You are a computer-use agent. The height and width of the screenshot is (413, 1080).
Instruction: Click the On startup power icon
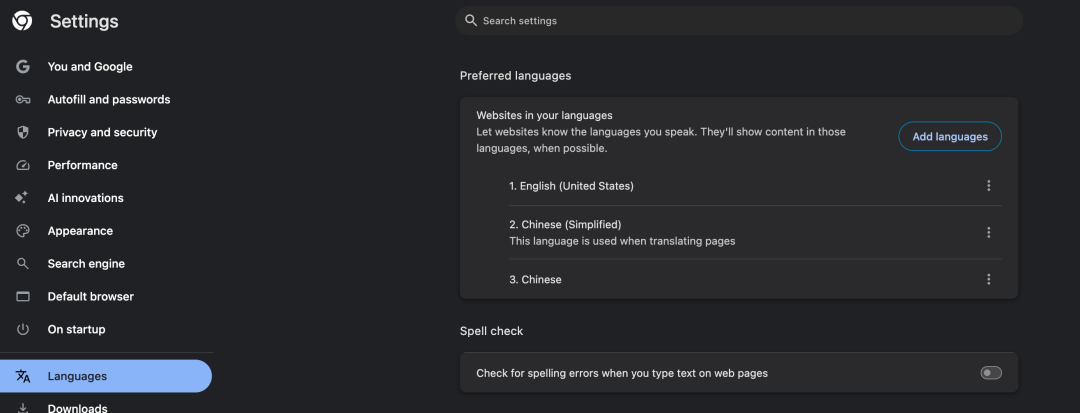pyautogui.click(x=23, y=330)
